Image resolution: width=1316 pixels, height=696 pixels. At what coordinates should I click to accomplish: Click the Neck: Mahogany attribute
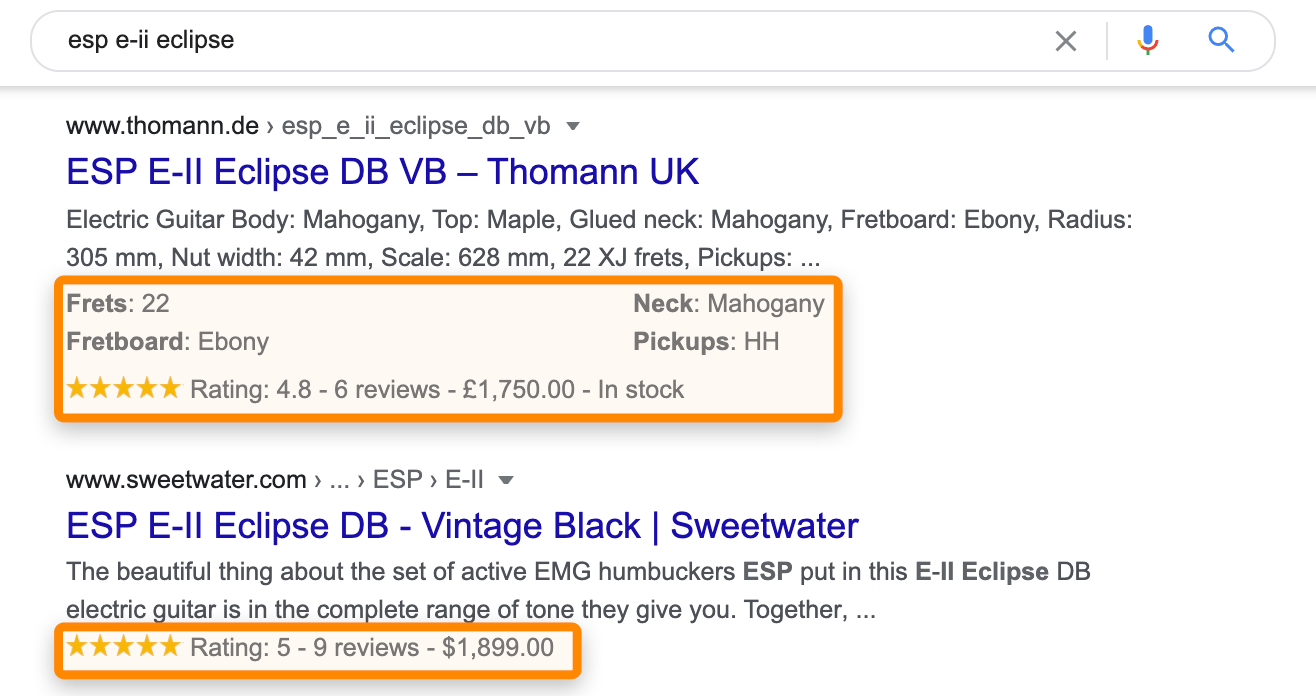pos(729,303)
